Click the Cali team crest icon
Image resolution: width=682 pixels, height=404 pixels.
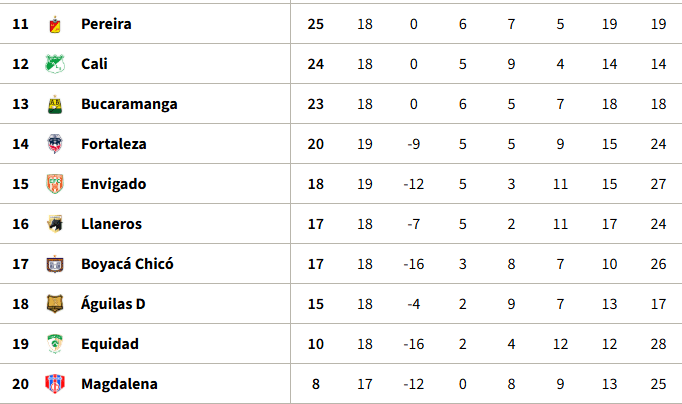[55, 64]
